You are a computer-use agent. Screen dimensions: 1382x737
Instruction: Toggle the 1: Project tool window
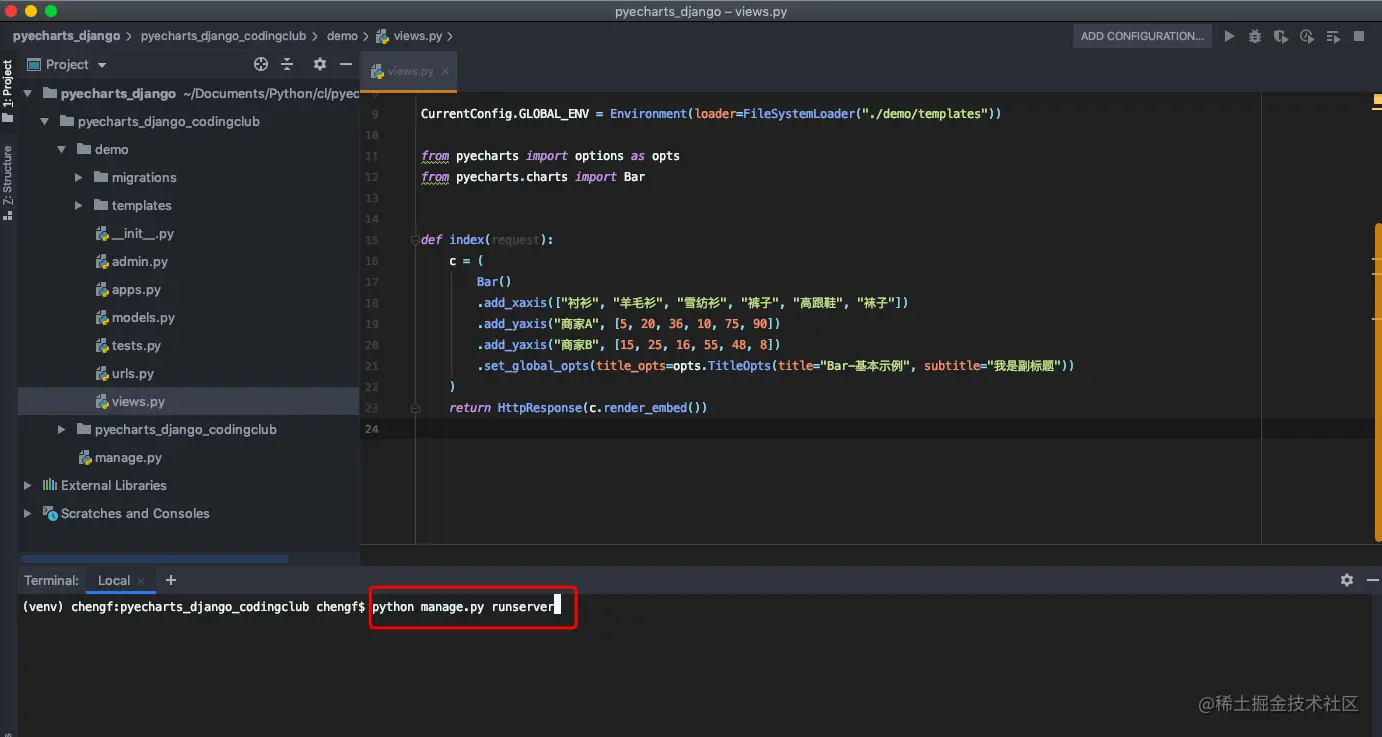click(8, 92)
